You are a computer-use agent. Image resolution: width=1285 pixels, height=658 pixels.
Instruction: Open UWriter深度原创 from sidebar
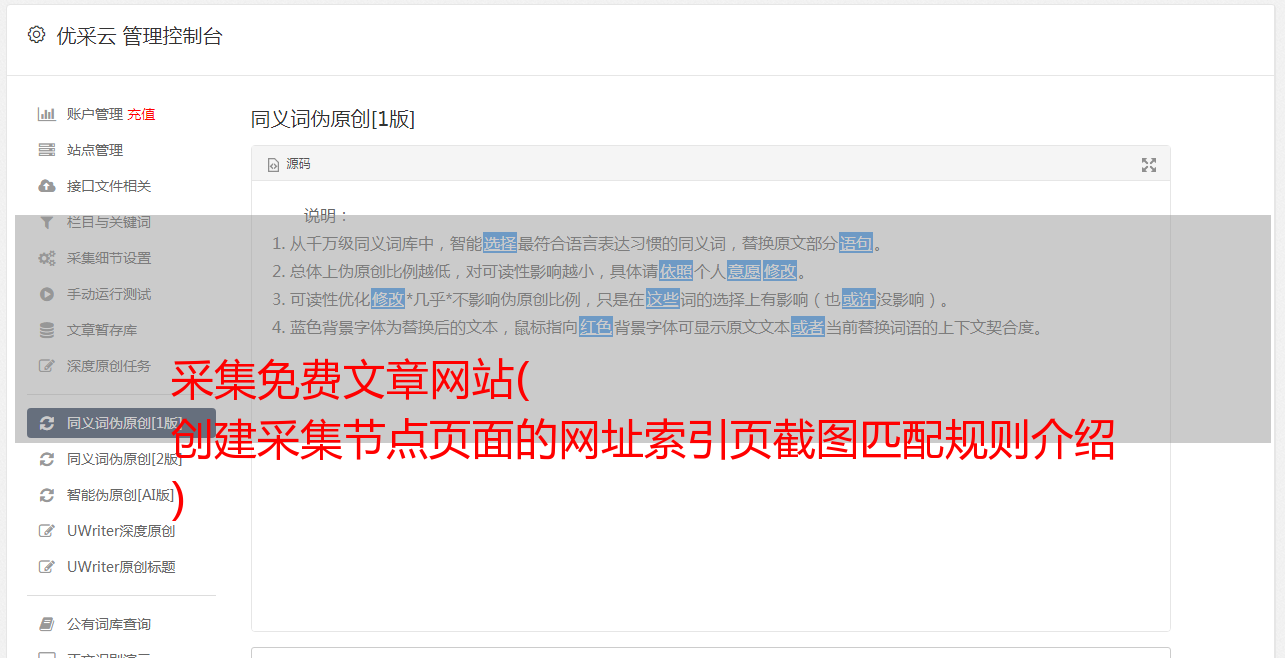pyautogui.click(x=121, y=531)
